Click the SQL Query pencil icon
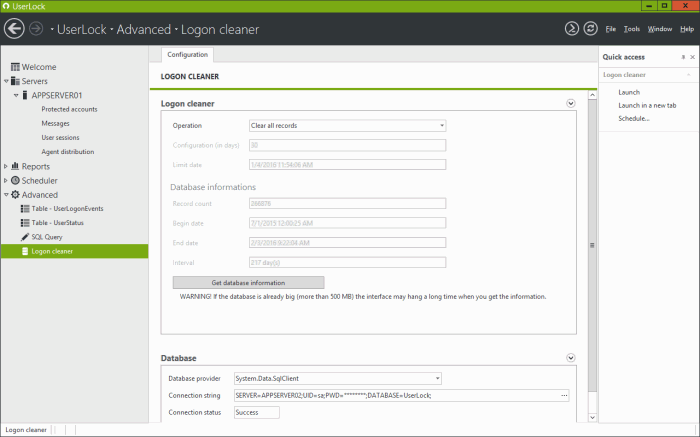Image resolution: width=700 pixels, height=437 pixels. [25, 237]
